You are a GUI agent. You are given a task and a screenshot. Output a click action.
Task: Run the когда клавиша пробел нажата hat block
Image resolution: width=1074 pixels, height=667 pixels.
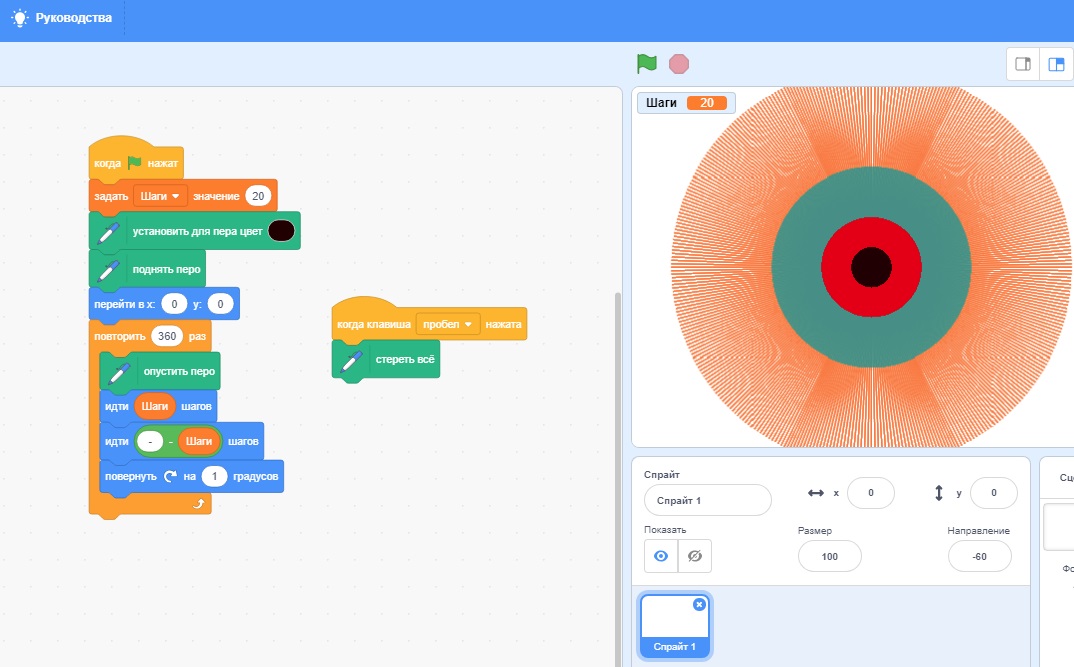pos(429,323)
